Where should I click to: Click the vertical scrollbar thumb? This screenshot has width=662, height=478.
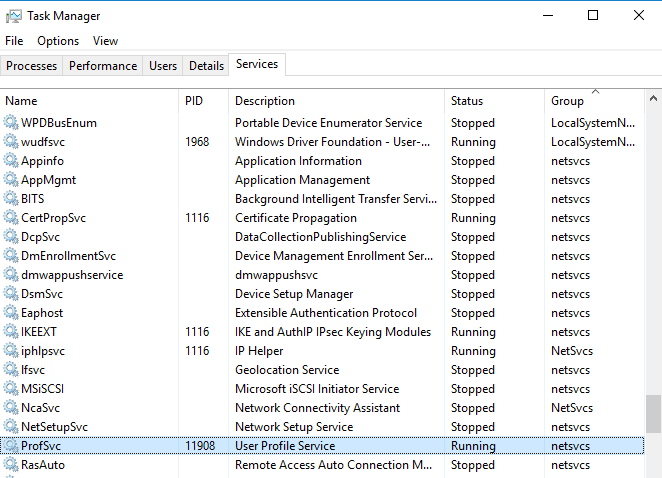(x=653, y=414)
